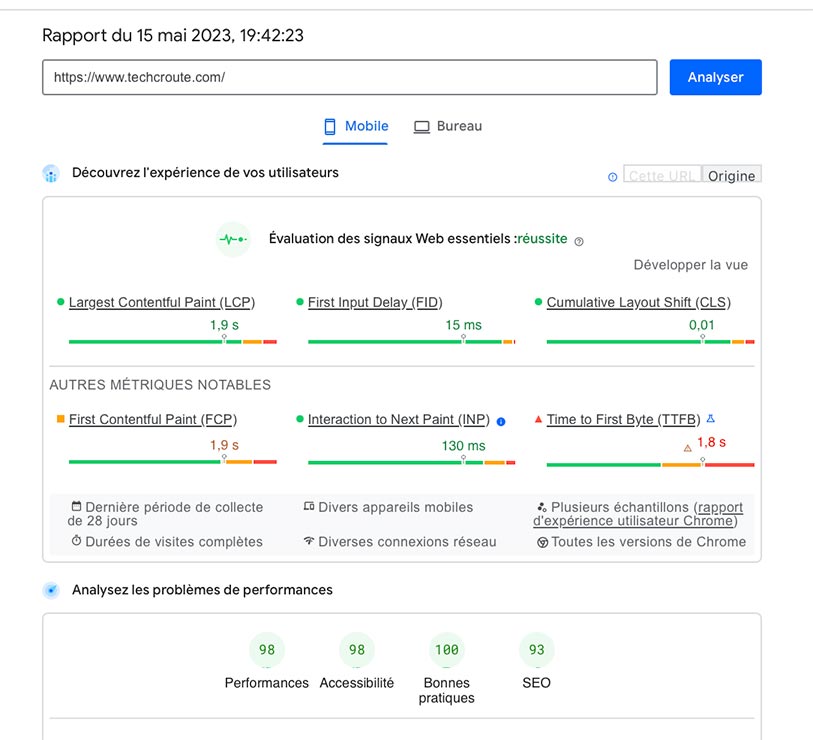Image resolution: width=813 pixels, height=740 pixels.
Task: Click the mobile phone icon
Action: pos(329,127)
